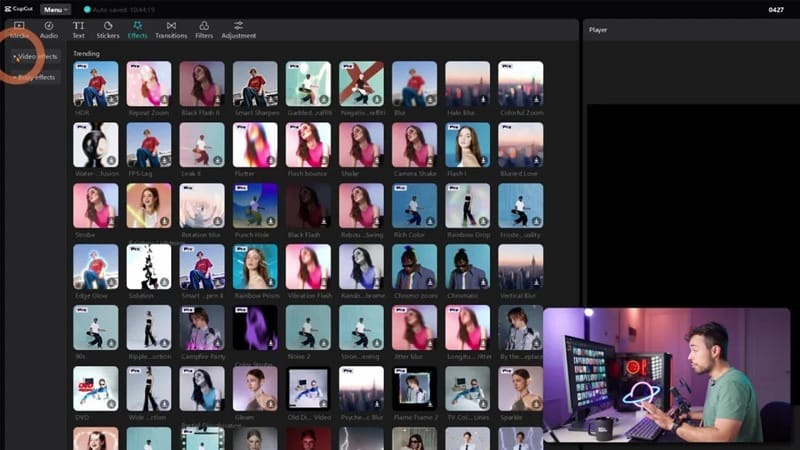
Task: Download the Punch Hole effect
Action: [270, 221]
